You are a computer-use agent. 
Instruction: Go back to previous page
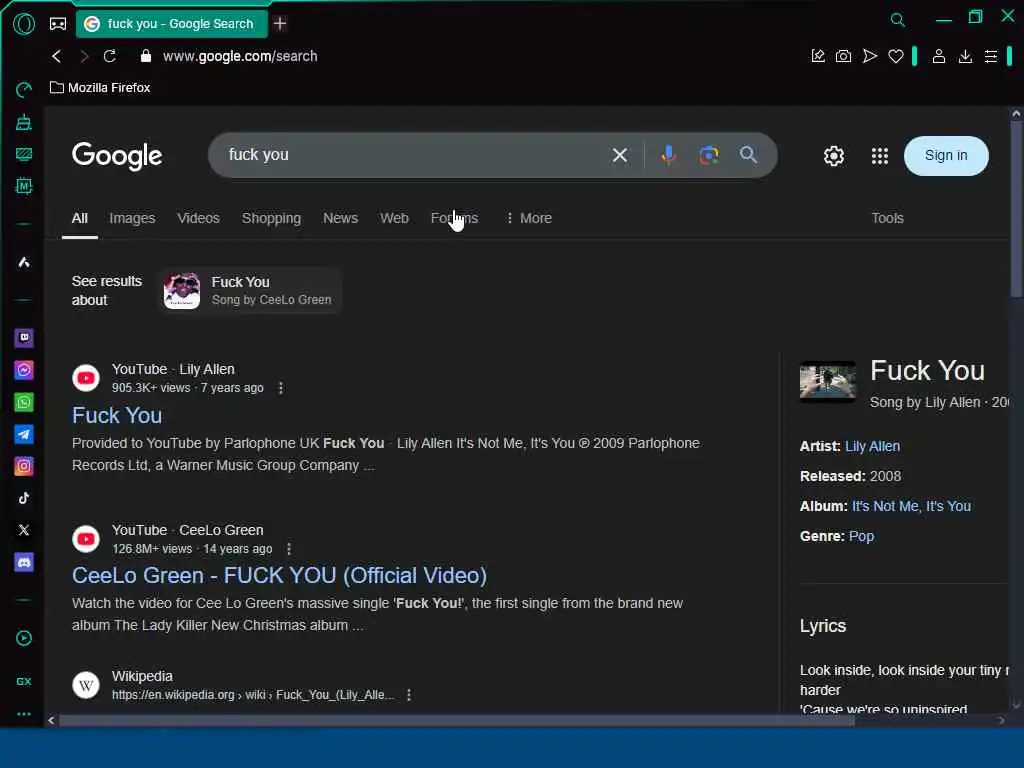(57, 56)
